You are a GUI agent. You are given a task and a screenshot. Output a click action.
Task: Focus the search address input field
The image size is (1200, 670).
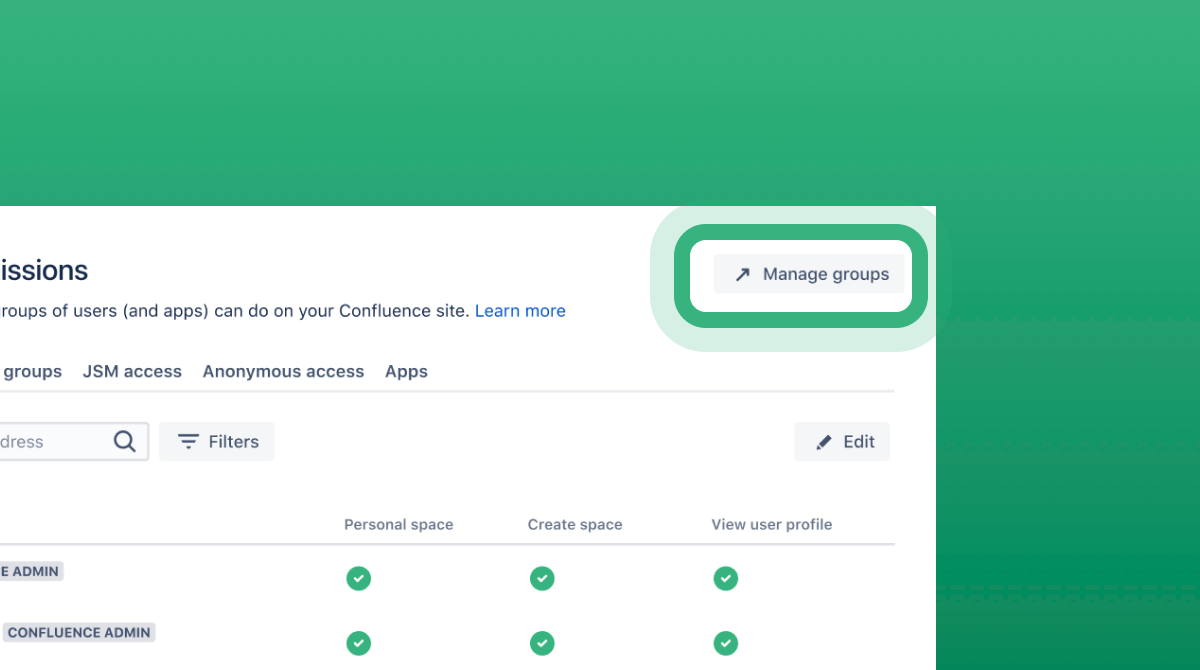tap(74, 441)
